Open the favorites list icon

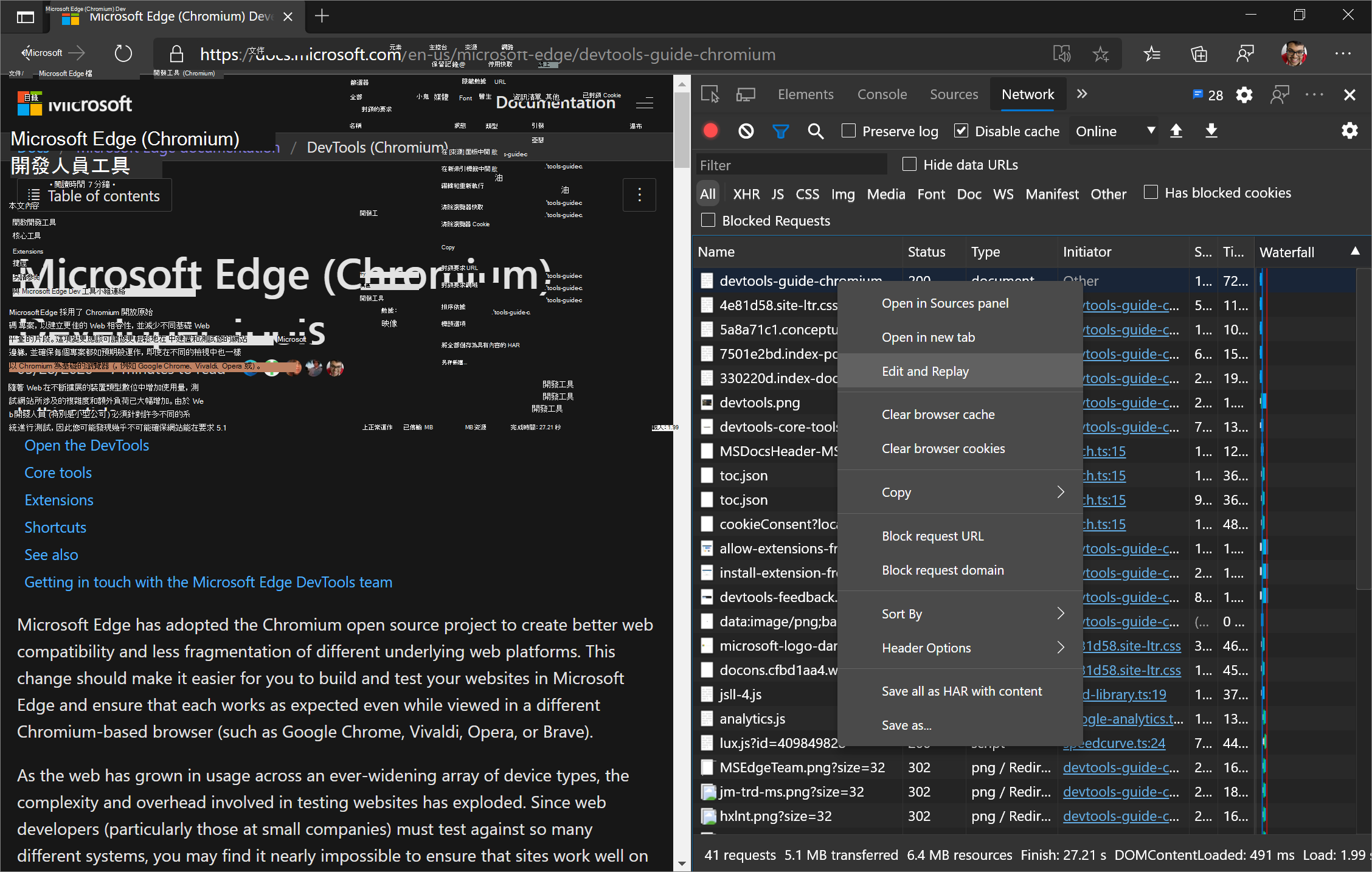click(x=1152, y=54)
